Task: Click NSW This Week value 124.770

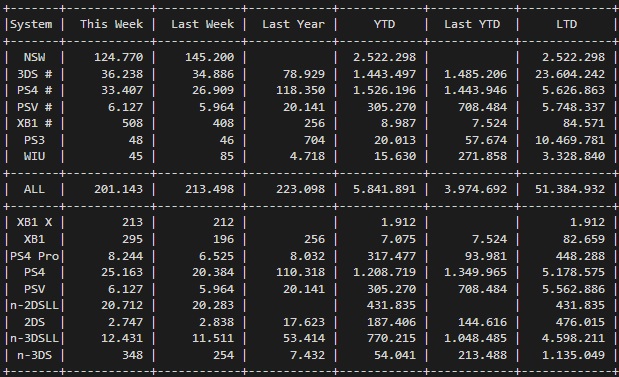Action: pyautogui.click(x=118, y=57)
